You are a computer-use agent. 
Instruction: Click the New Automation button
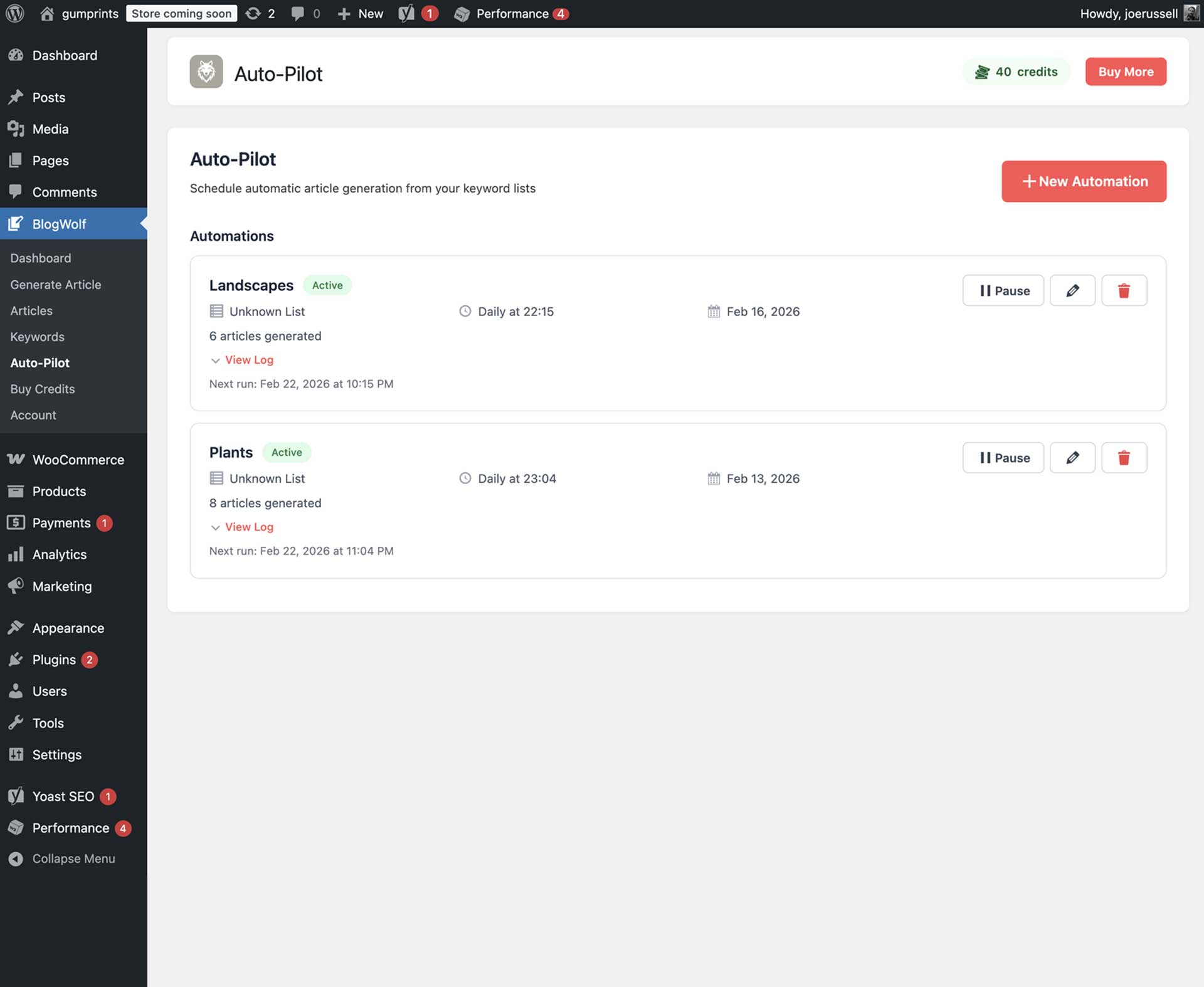1084,181
